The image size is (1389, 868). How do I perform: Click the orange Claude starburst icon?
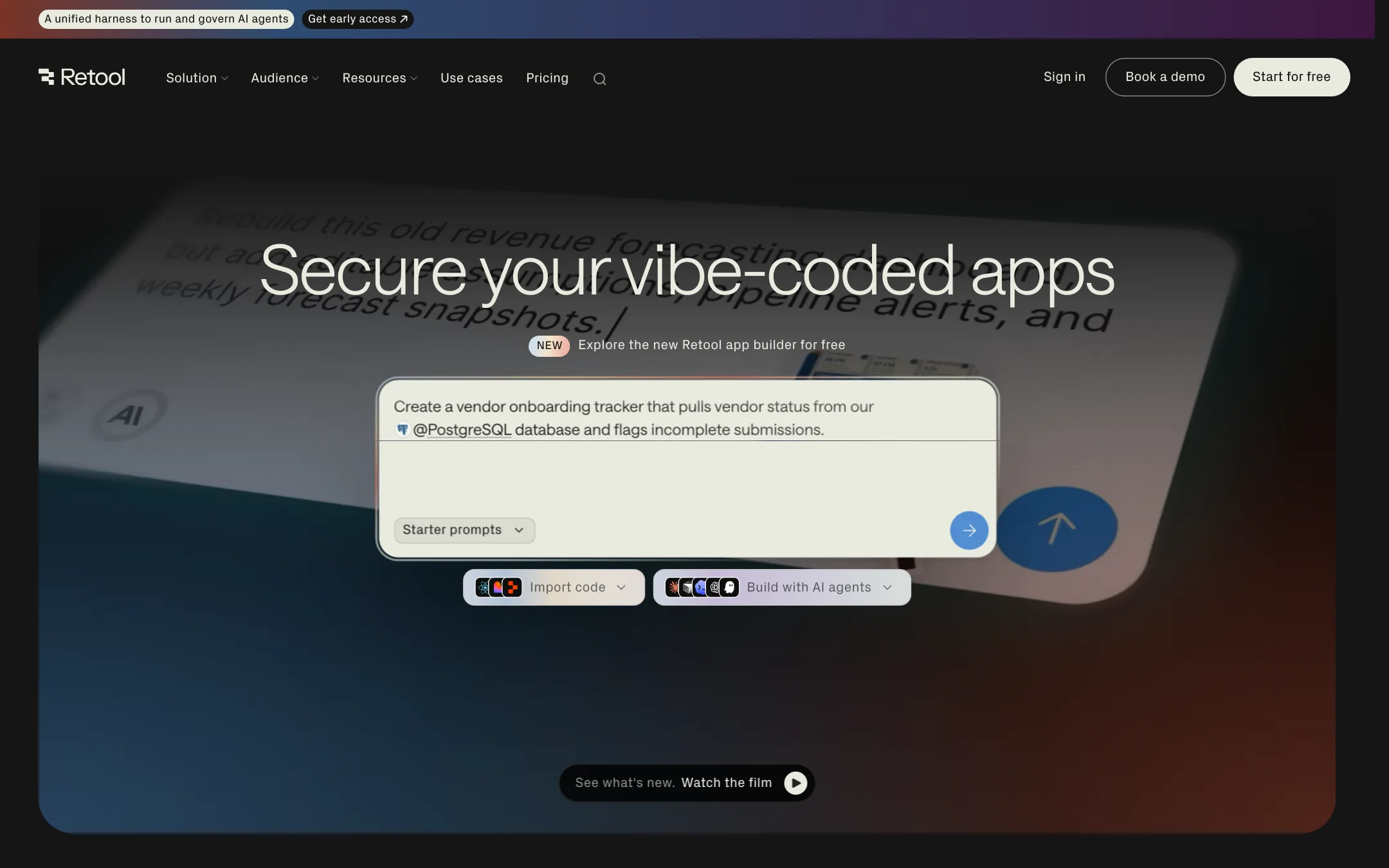tap(673, 587)
